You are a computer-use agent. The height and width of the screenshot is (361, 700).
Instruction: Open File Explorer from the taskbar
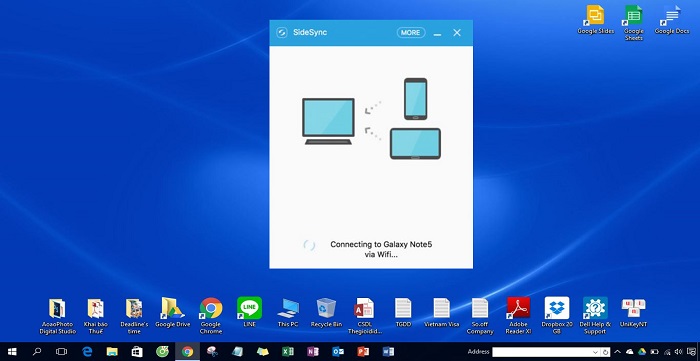click(112, 352)
